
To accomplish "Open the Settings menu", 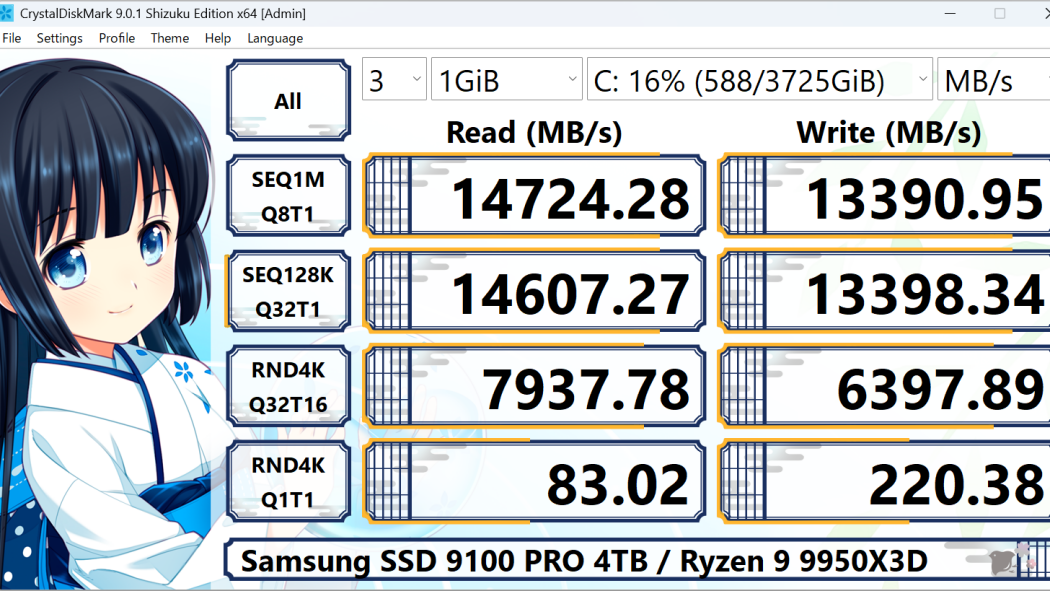I will [x=60, y=38].
